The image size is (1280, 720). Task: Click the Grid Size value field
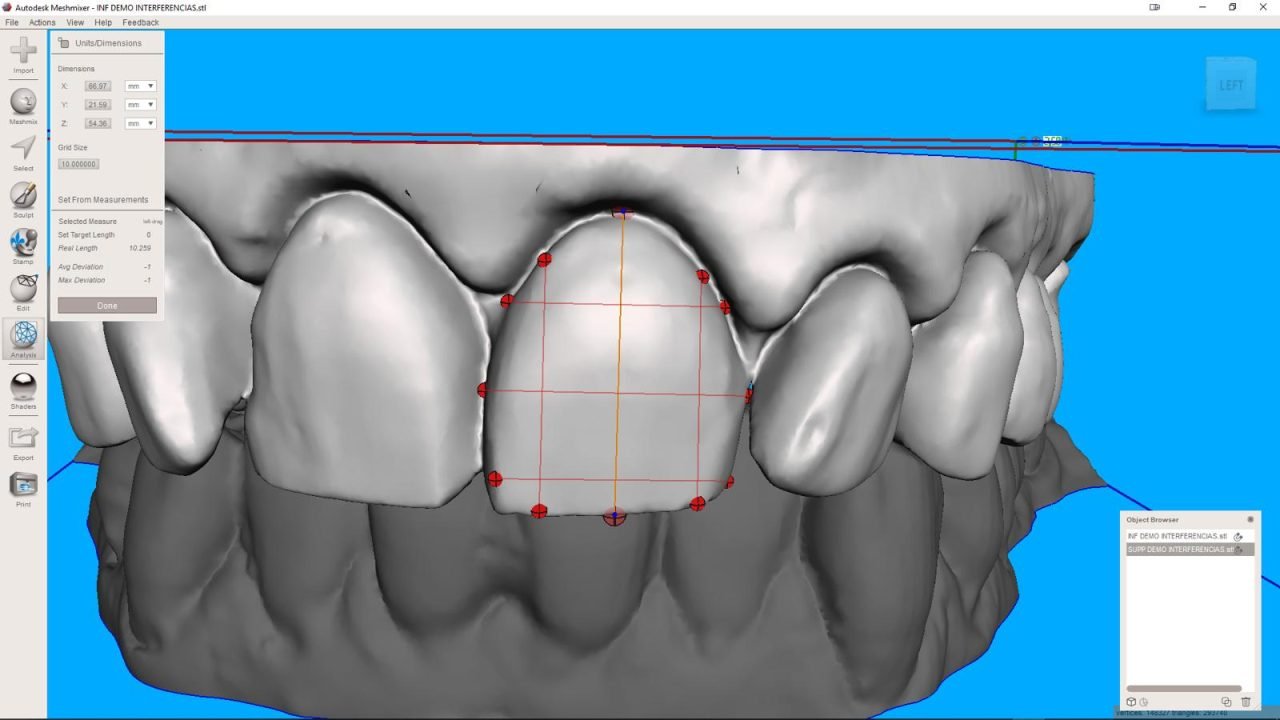point(78,164)
